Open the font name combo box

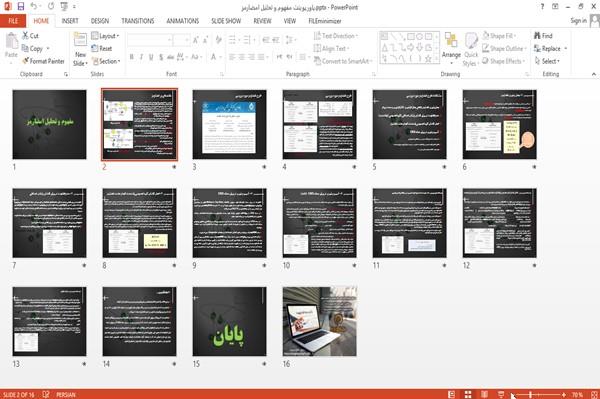click(150, 40)
